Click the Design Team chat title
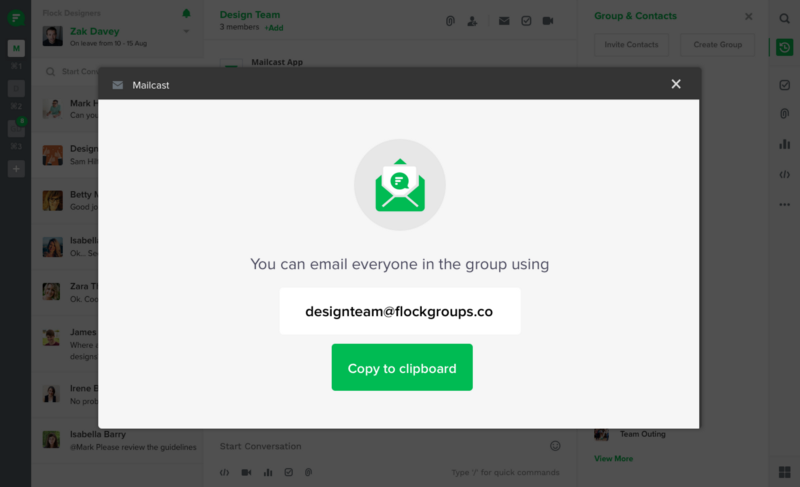The image size is (800, 487). coord(250,15)
